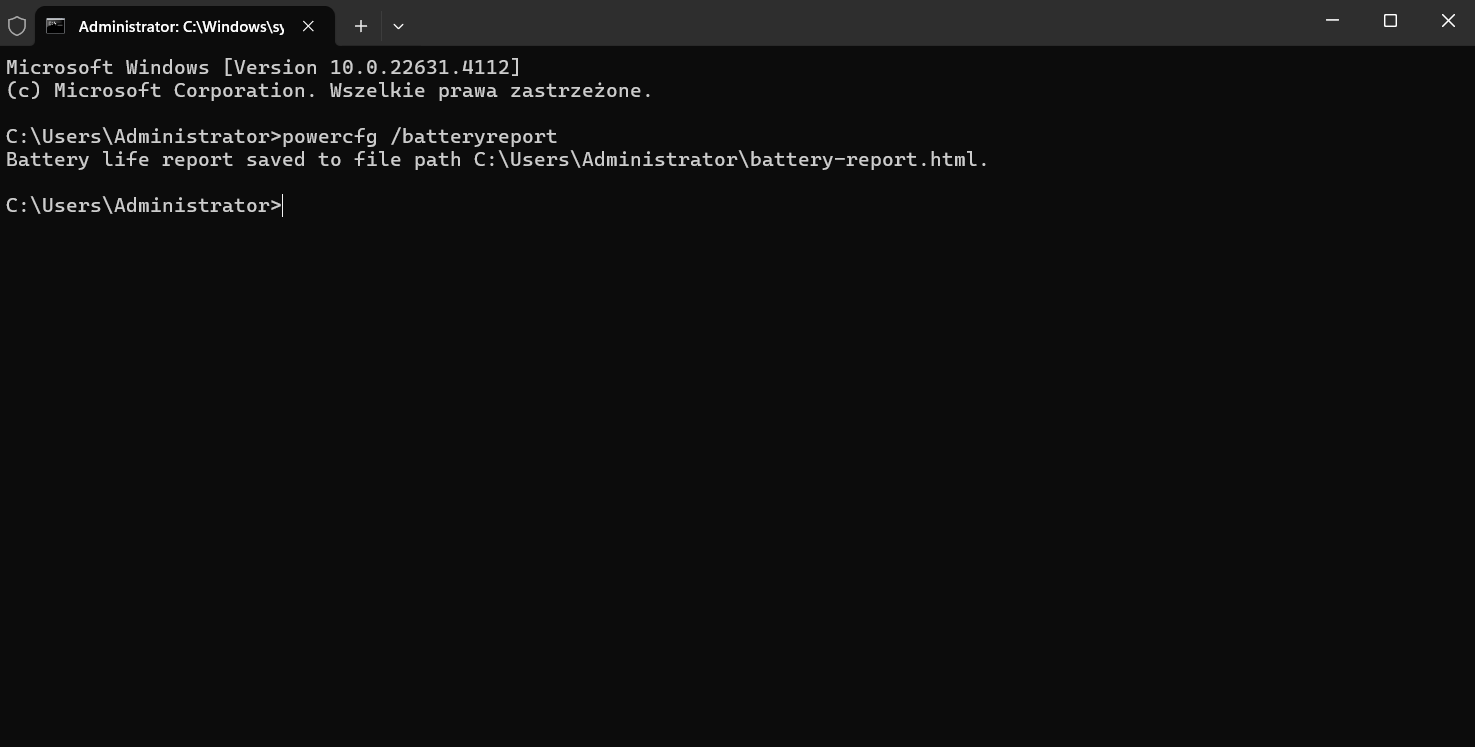This screenshot has width=1475, height=747.
Task: Click the administrator shield icon
Action: [x=17, y=26]
